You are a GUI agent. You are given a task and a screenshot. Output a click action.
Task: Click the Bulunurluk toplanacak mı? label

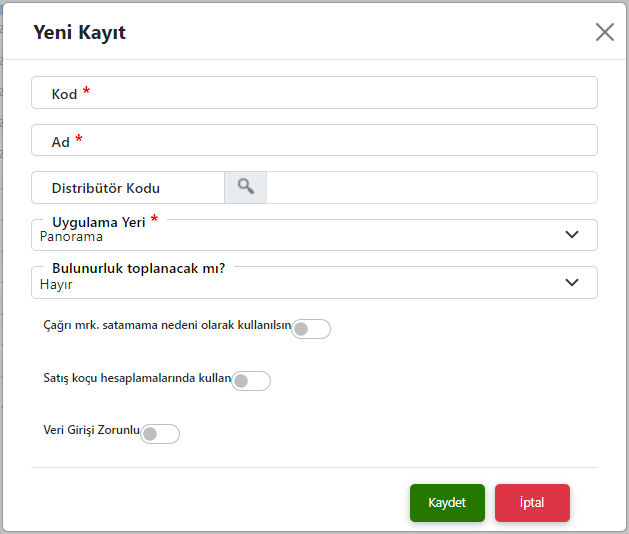tap(138, 269)
